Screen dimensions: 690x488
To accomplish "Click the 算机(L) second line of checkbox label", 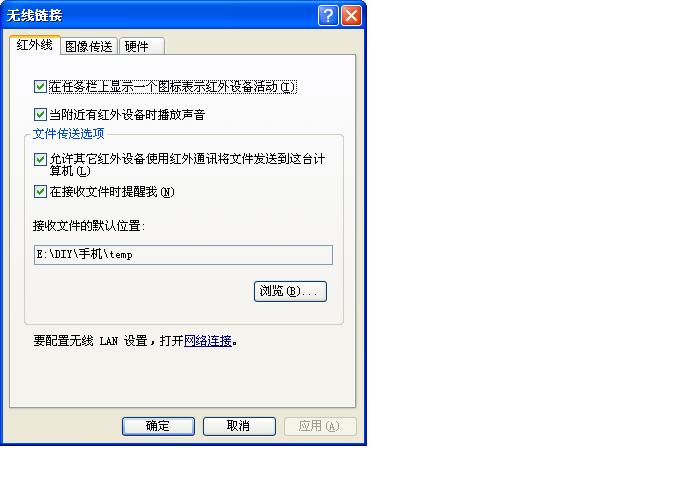I will coord(70,171).
